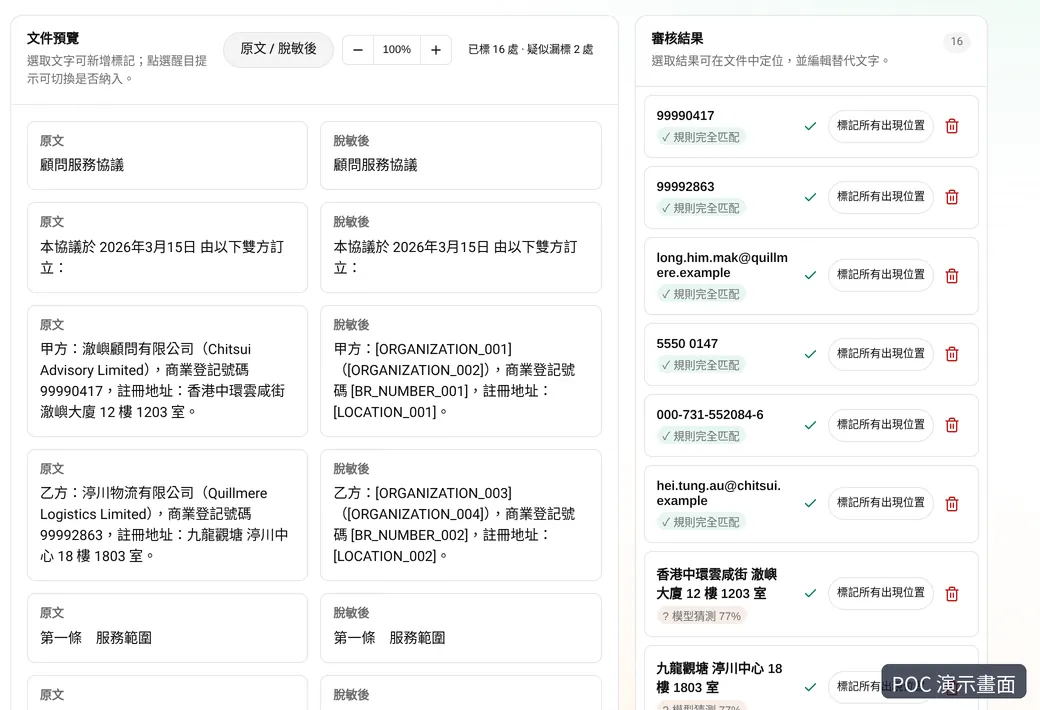Screen dimensions: 1040x710
Task: Mark all occurrences of 99992863
Action: (x=881, y=197)
